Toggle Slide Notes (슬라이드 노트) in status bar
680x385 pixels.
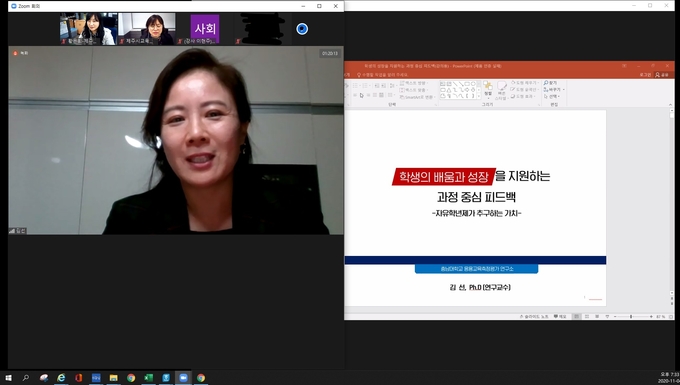pos(534,316)
